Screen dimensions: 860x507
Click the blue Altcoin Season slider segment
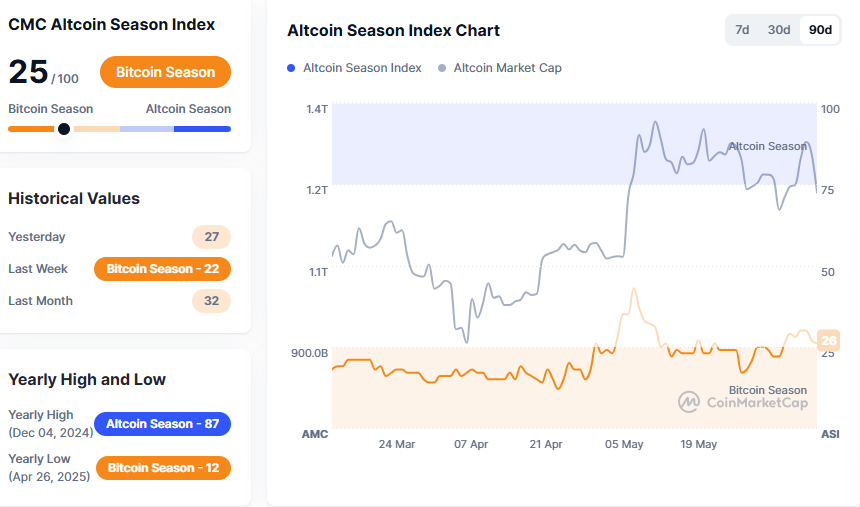pos(202,128)
